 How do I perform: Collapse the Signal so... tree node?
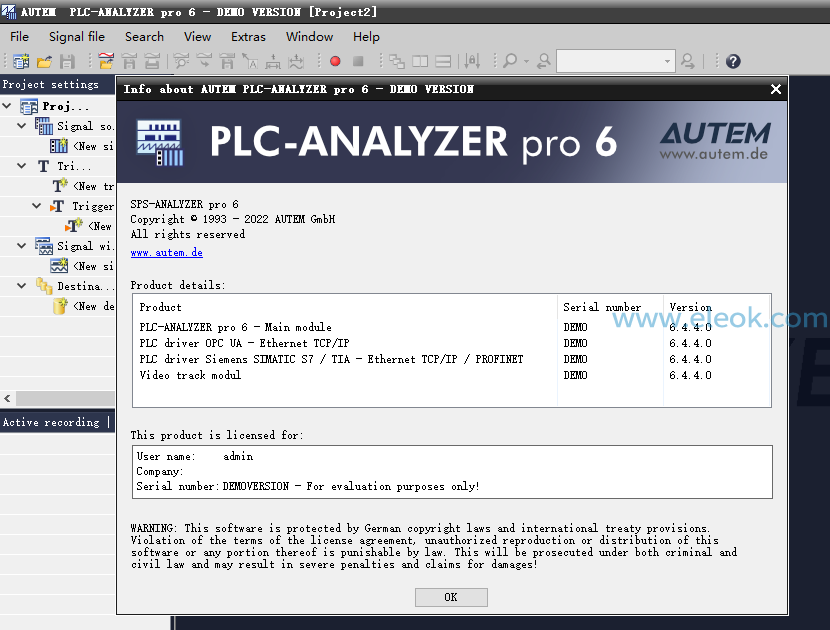(22, 126)
